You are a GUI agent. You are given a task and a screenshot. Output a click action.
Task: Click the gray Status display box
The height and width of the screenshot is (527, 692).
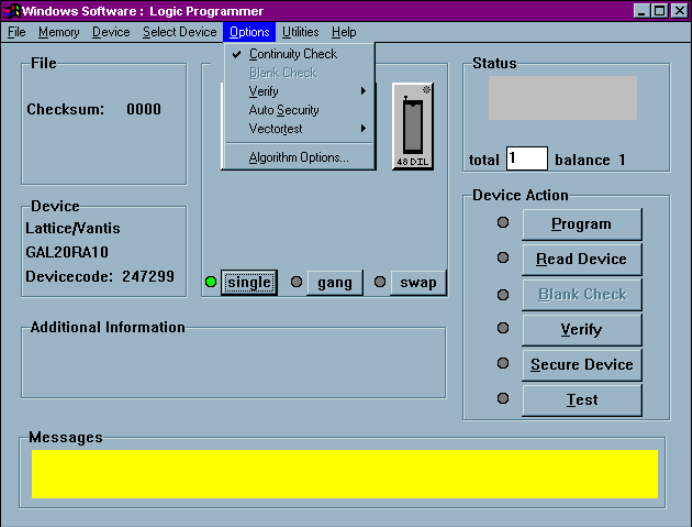563,98
